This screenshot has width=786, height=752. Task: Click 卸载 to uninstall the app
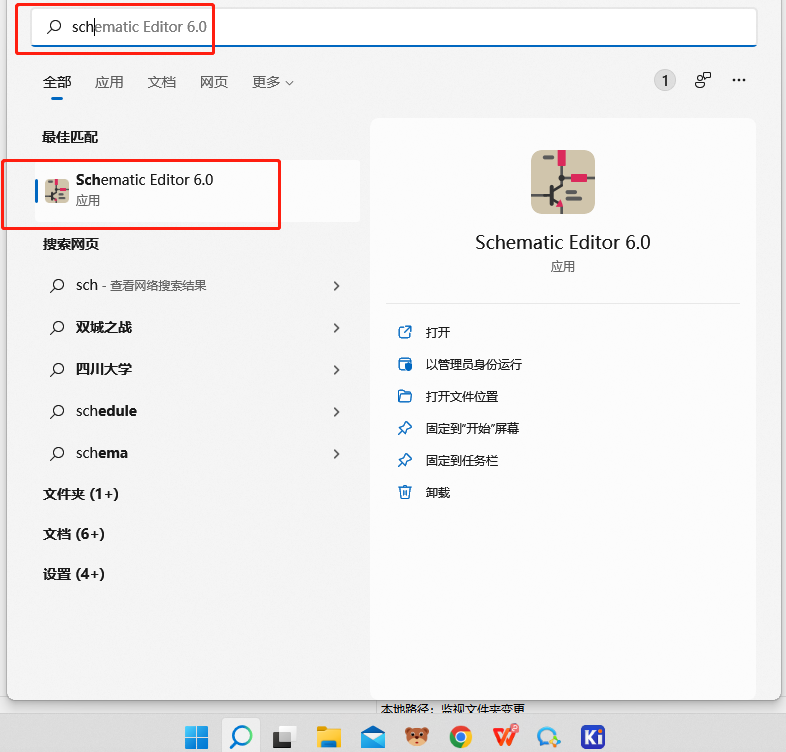pos(438,493)
